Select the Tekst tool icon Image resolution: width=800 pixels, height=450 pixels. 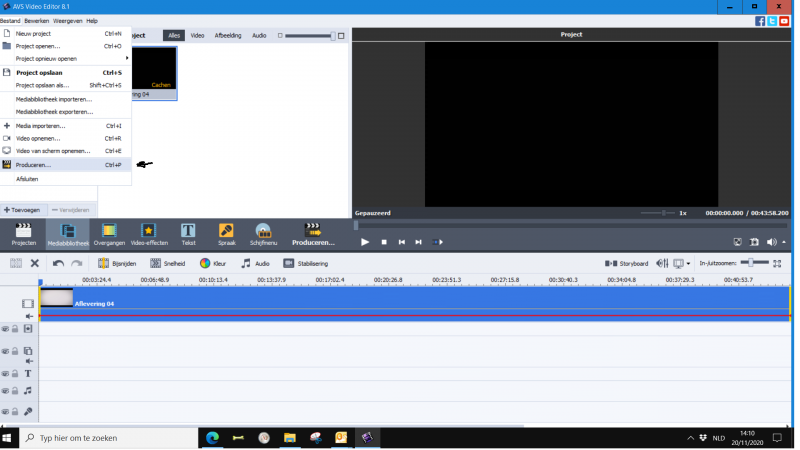click(188, 235)
